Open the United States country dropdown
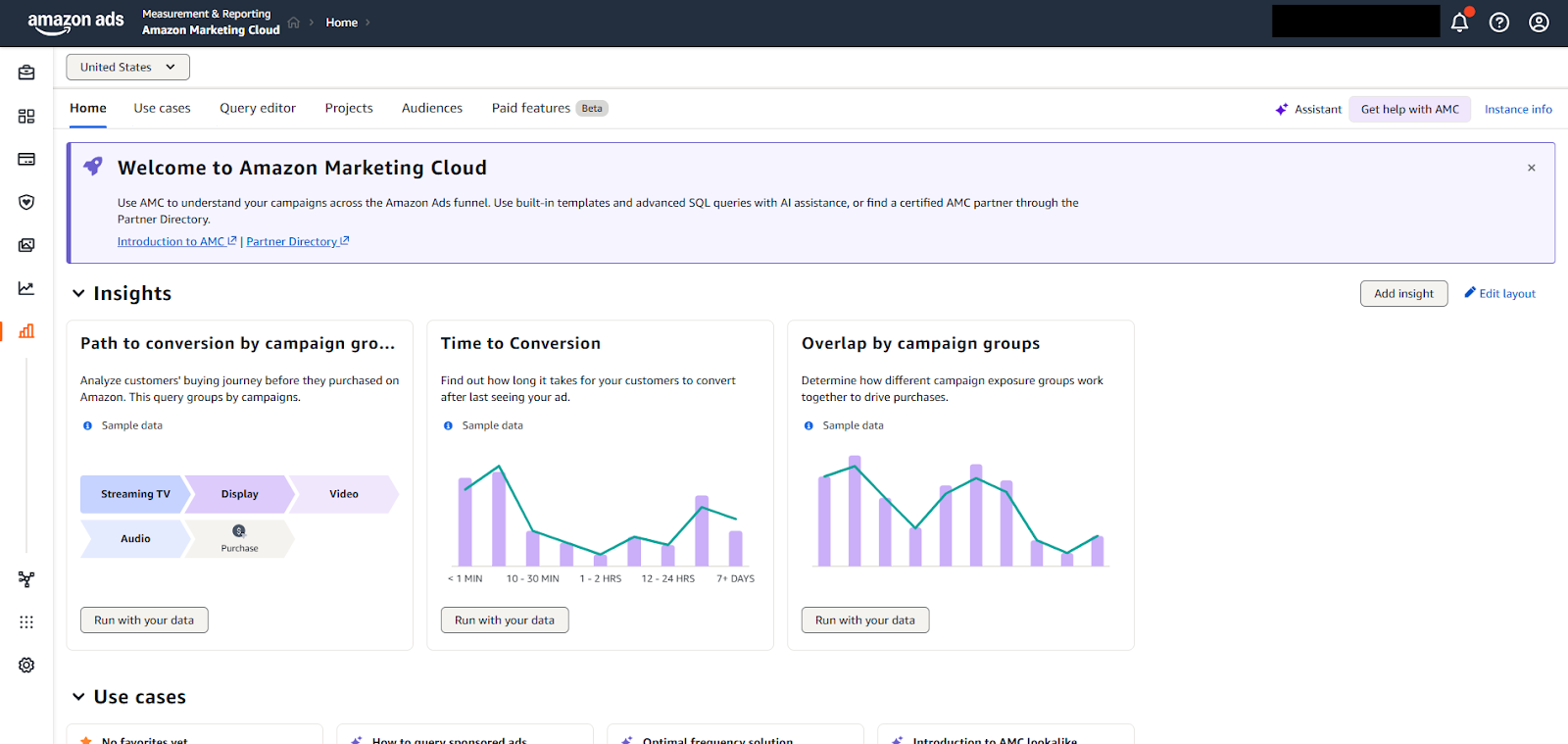Viewport: 1568px width, 744px height. click(x=127, y=67)
